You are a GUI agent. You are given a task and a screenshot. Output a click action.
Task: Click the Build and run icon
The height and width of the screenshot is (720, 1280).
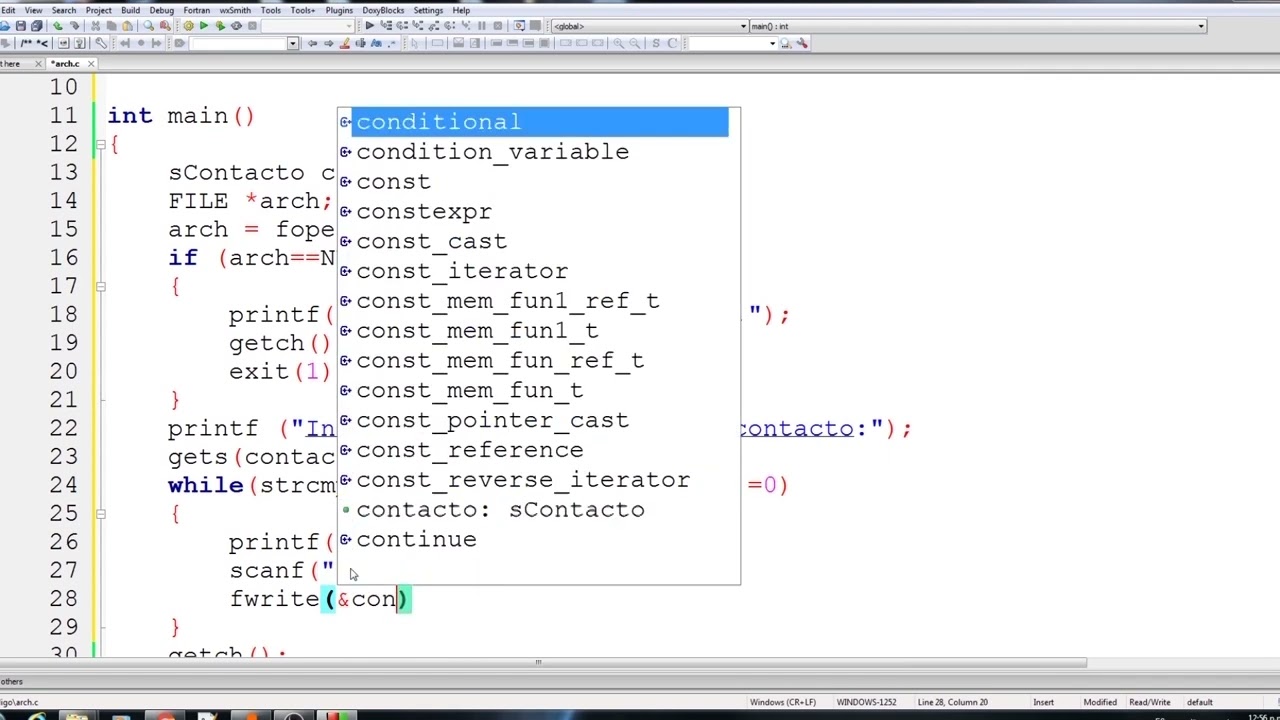pyautogui.click(x=220, y=25)
